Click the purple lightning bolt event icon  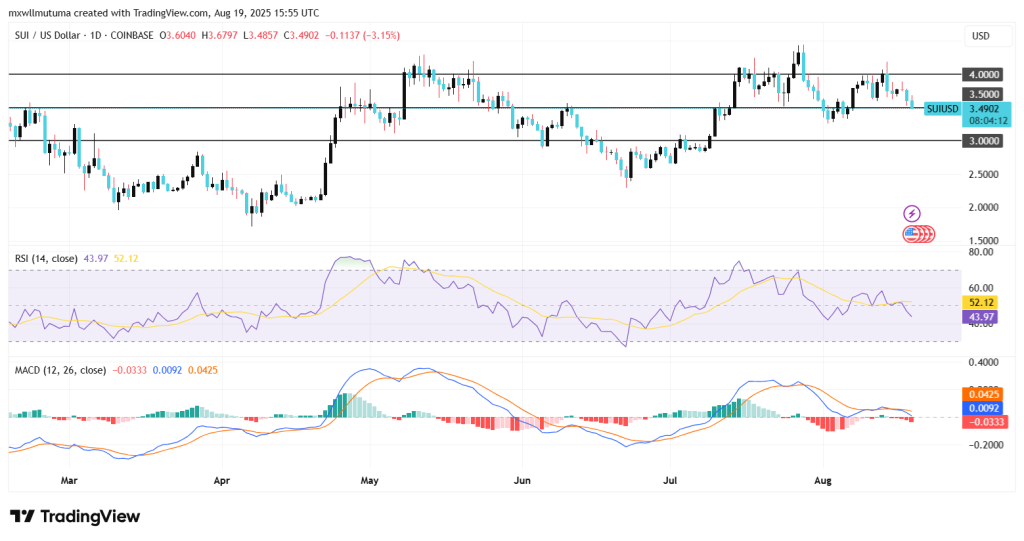tap(911, 213)
